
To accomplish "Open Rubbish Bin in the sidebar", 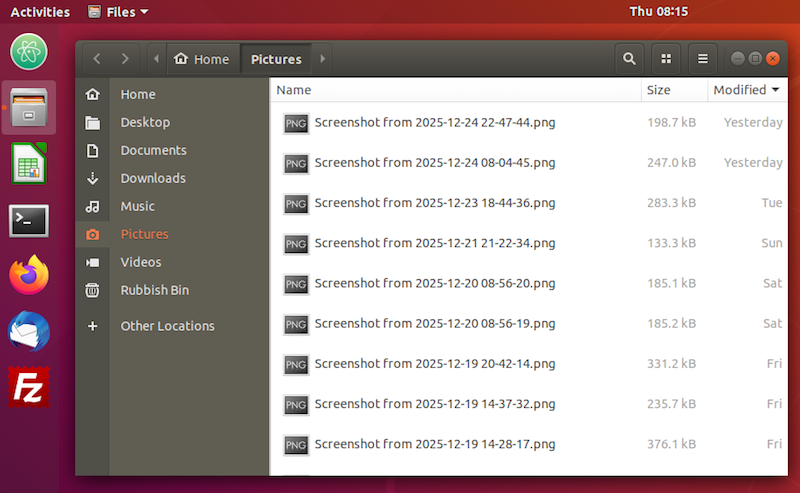I will pyautogui.click(x=172, y=290).
